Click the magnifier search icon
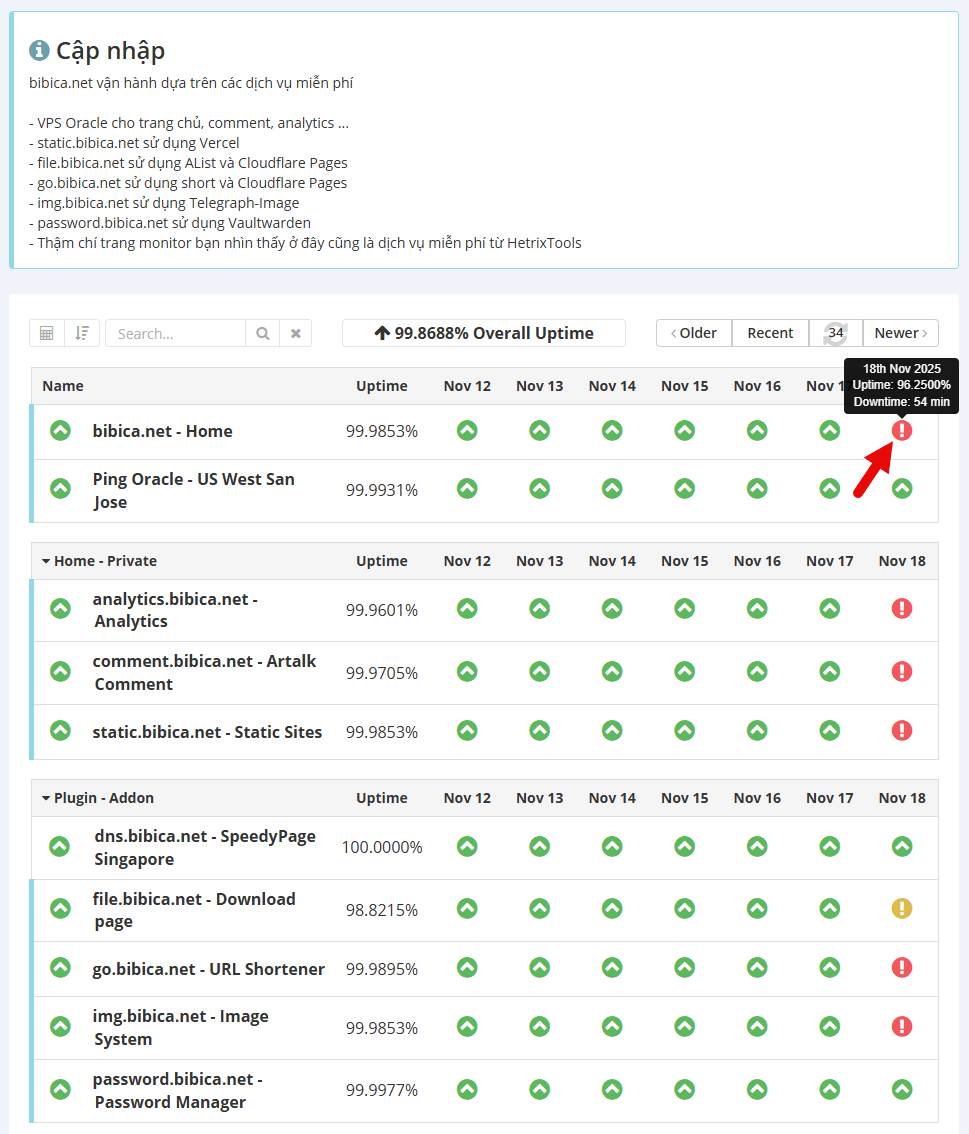 [x=262, y=333]
